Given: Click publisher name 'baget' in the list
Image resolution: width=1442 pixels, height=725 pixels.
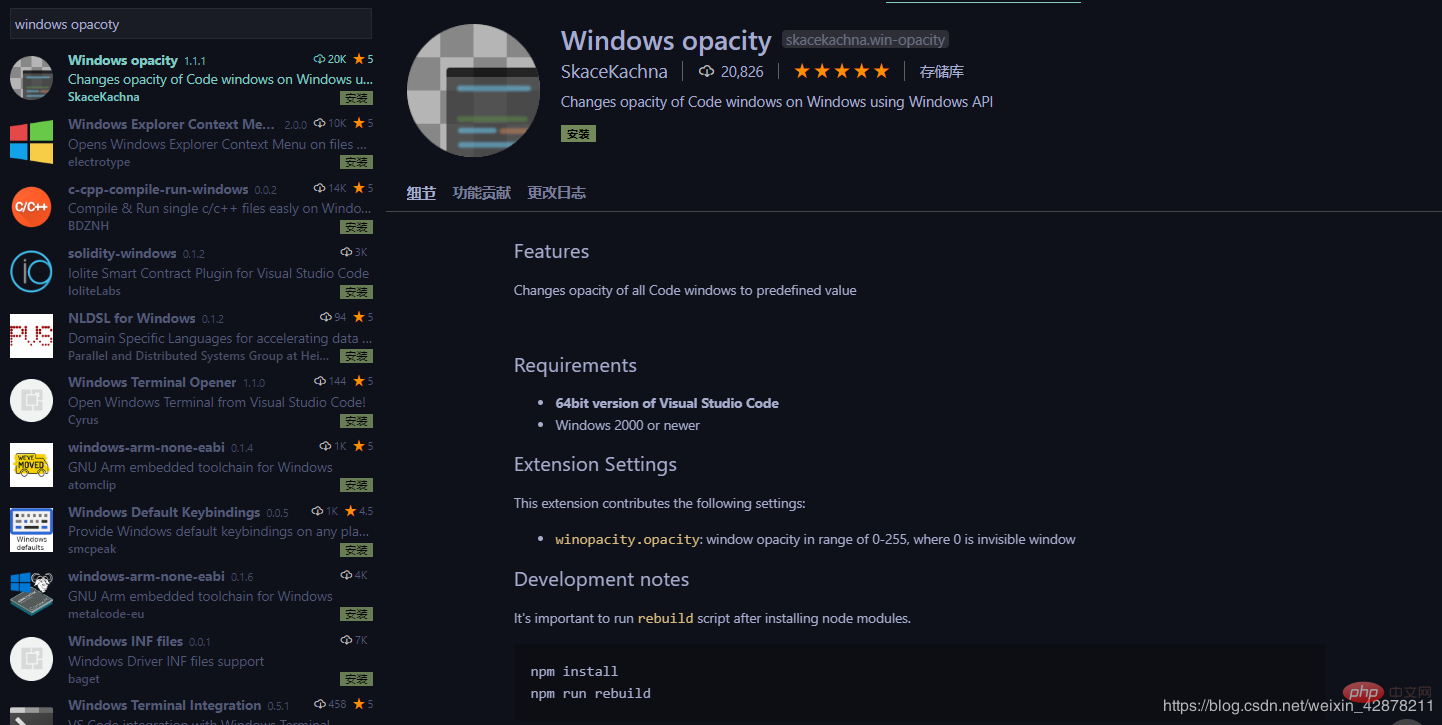Looking at the screenshot, I should click(84, 679).
